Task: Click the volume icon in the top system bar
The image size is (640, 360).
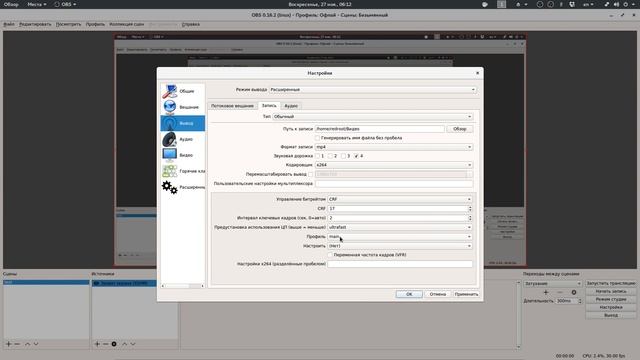Action: point(616,4)
